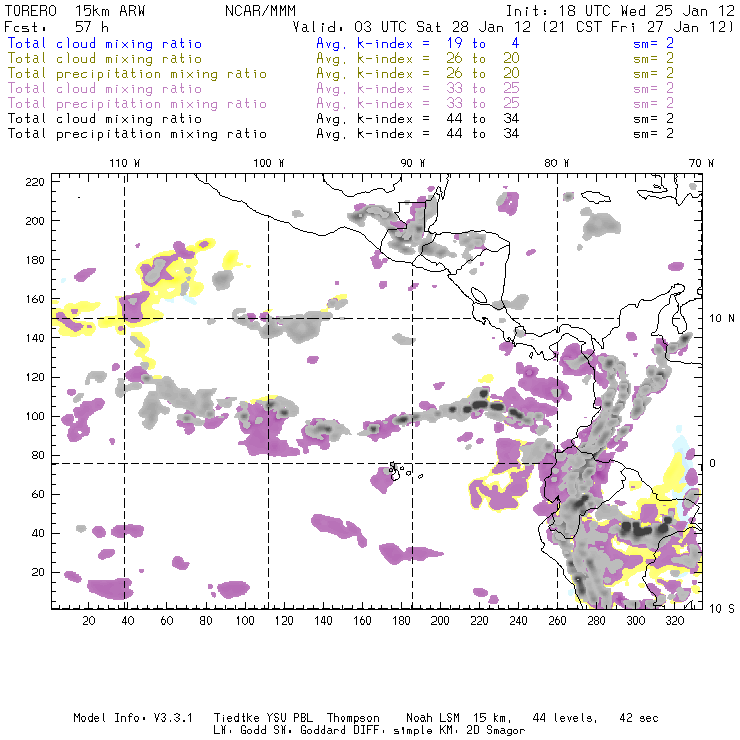The height and width of the screenshot is (740, 740).
Task: Click the '70 W' longitude label
Action: [701, 163]
